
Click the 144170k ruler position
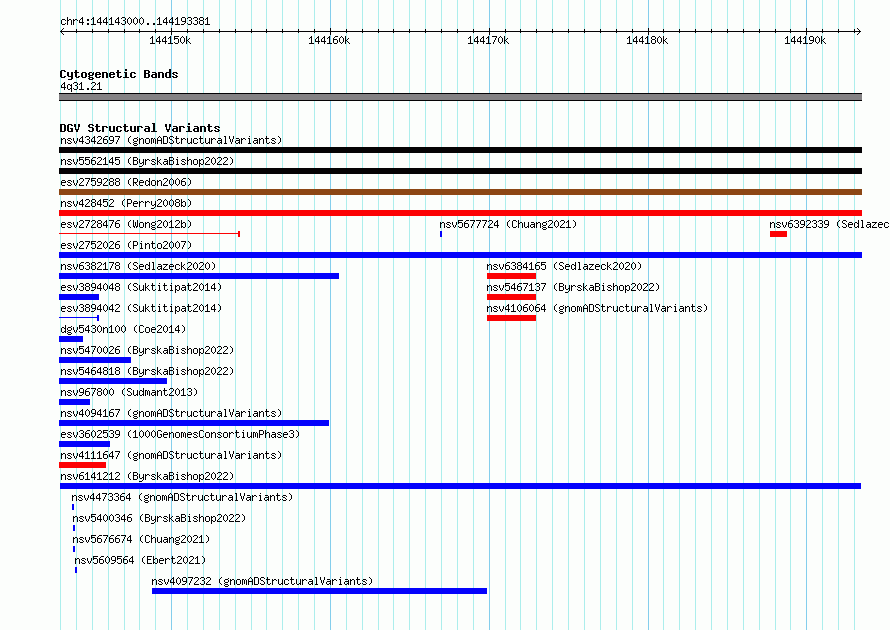click(x=488, y=40)
